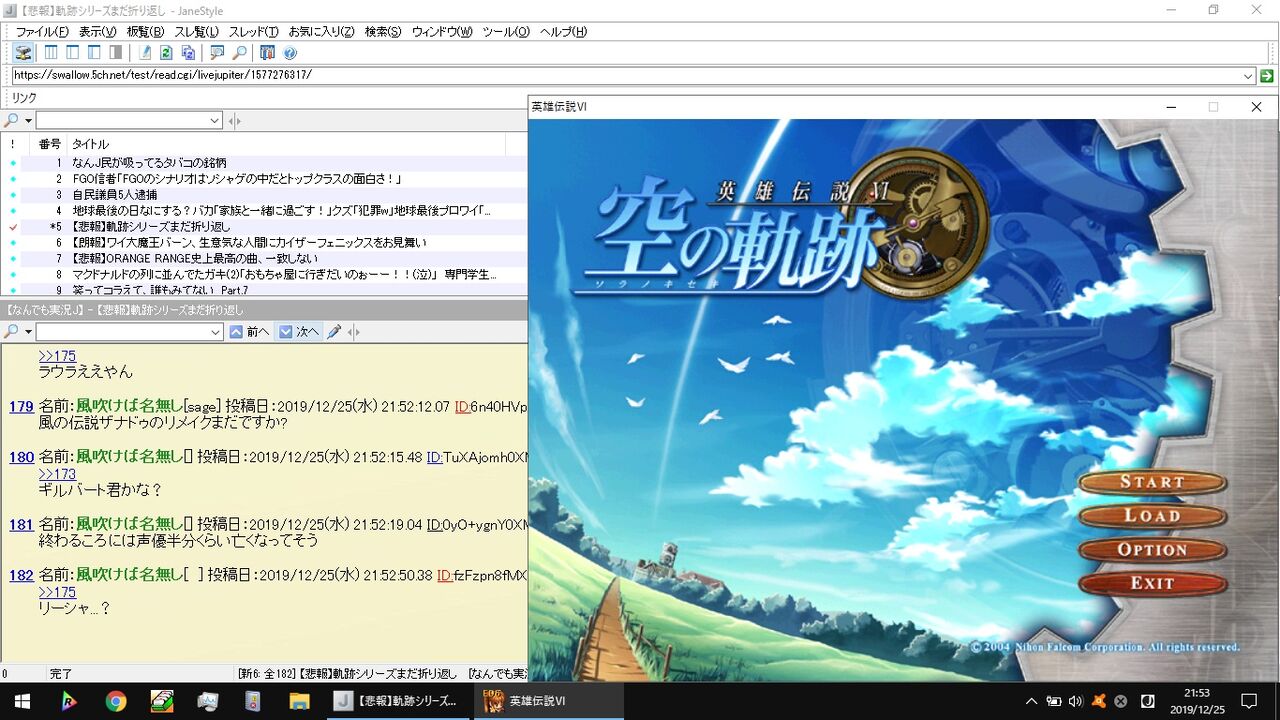Click the write-post pencil memo icon

click(x=145, y=52)
